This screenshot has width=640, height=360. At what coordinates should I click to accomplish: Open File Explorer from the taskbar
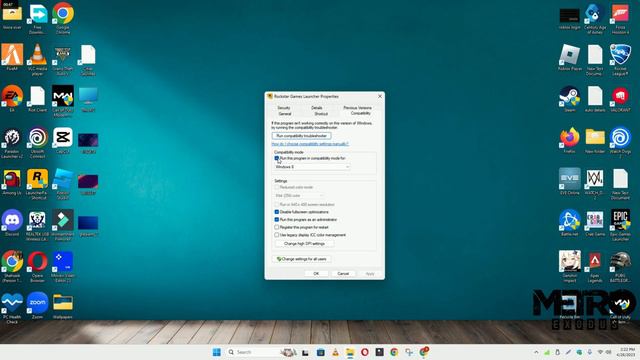tap(350, 352)
